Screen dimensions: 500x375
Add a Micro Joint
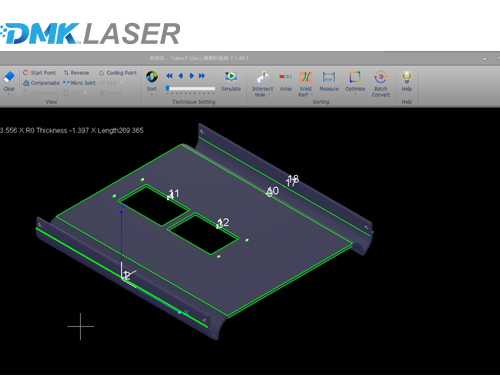(x=79, y=83)
